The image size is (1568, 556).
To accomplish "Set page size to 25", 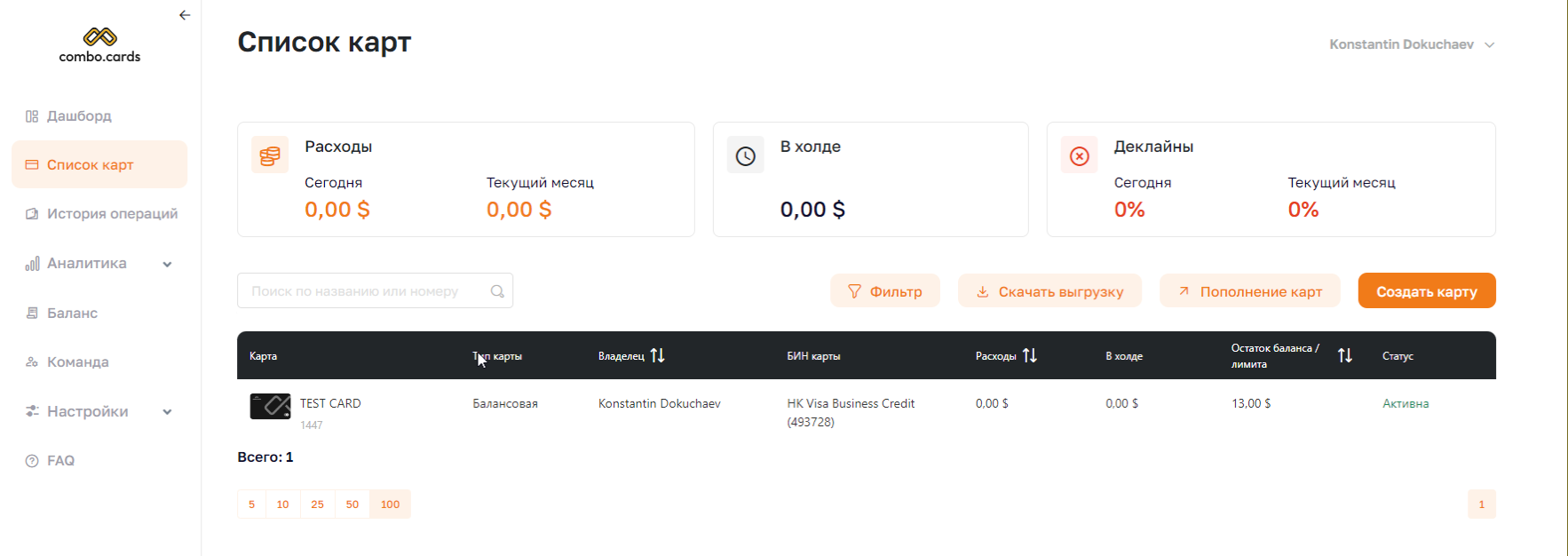I will click(317, 504).
